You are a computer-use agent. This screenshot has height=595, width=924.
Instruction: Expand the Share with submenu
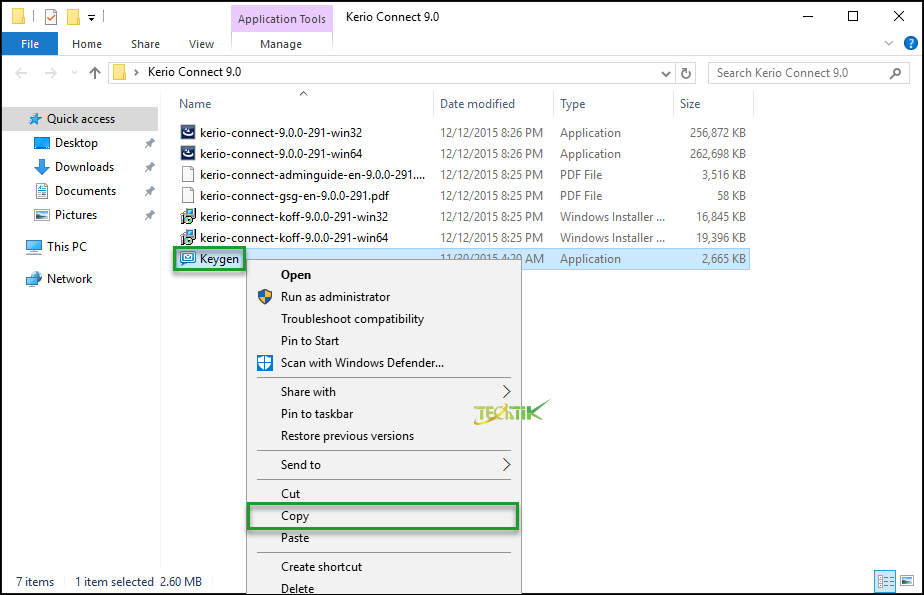[x=506, y=392]
